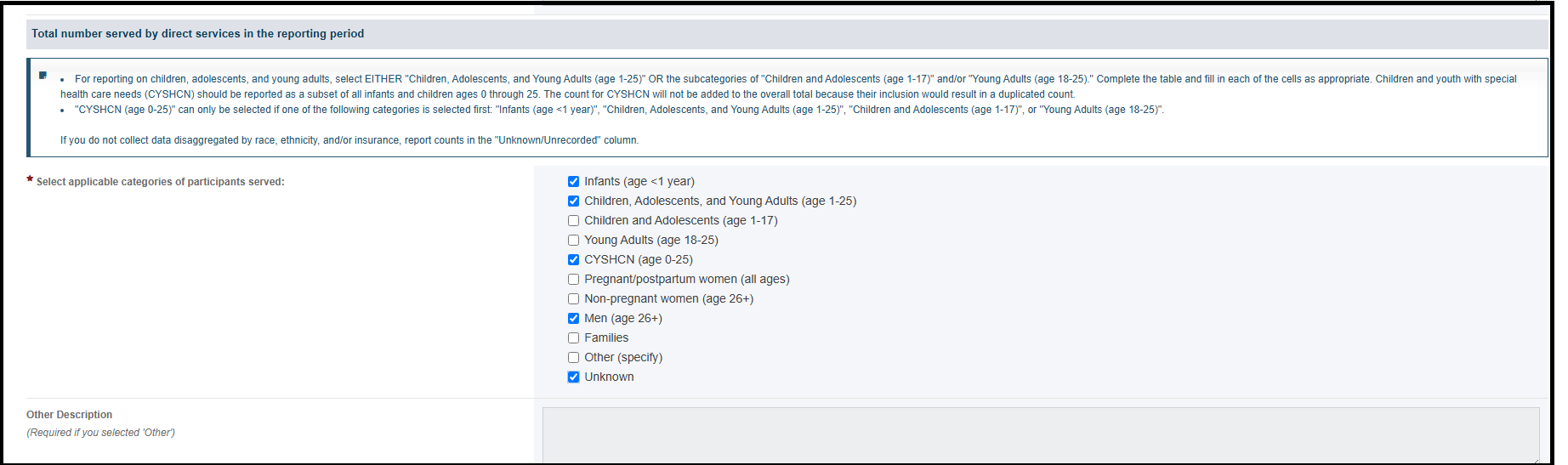Click the CYSHCN (age 0-25) label text
This screenshot has width=1568, height=465.
(x=639, y=259)
